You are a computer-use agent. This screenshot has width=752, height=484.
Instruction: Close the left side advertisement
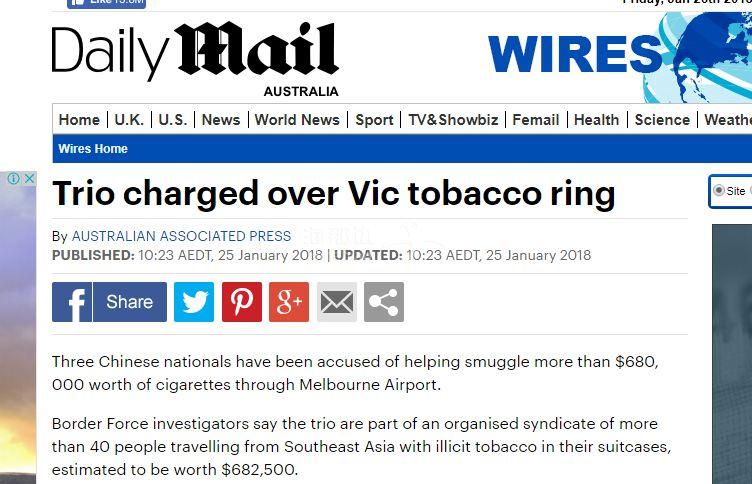pyautogui.click(x=28, y=179)
